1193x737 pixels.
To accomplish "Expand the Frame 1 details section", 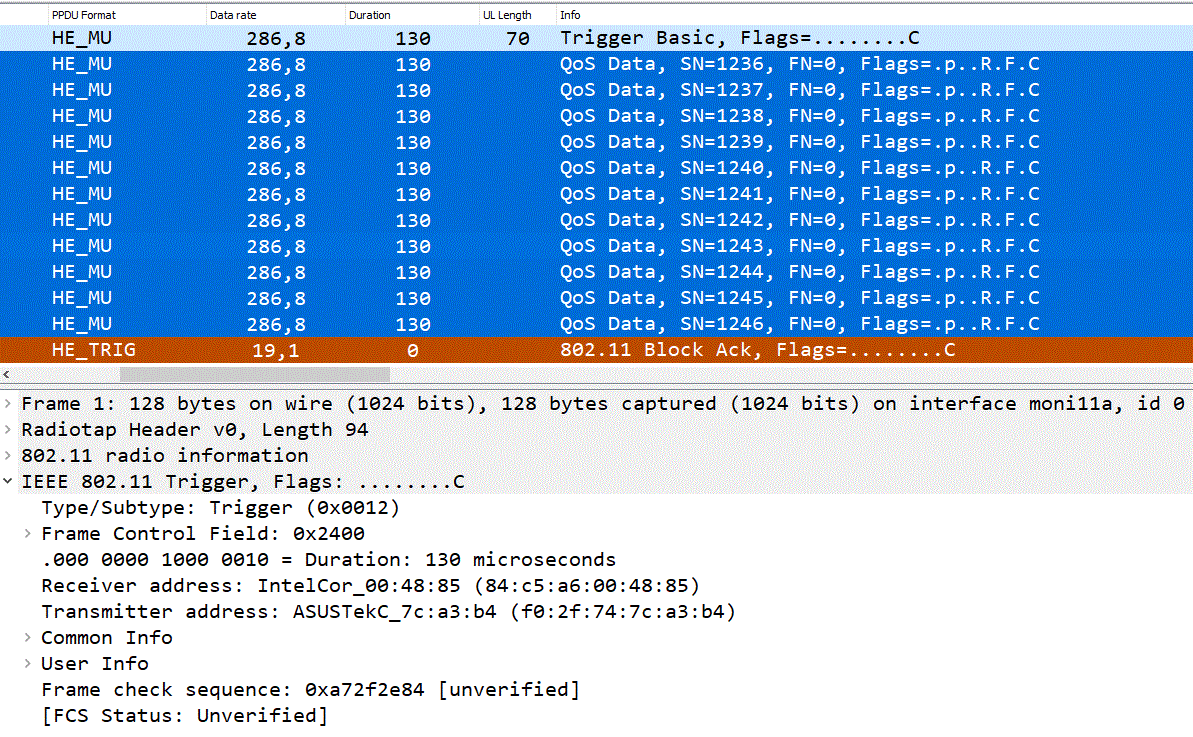I will click(8, 403).
